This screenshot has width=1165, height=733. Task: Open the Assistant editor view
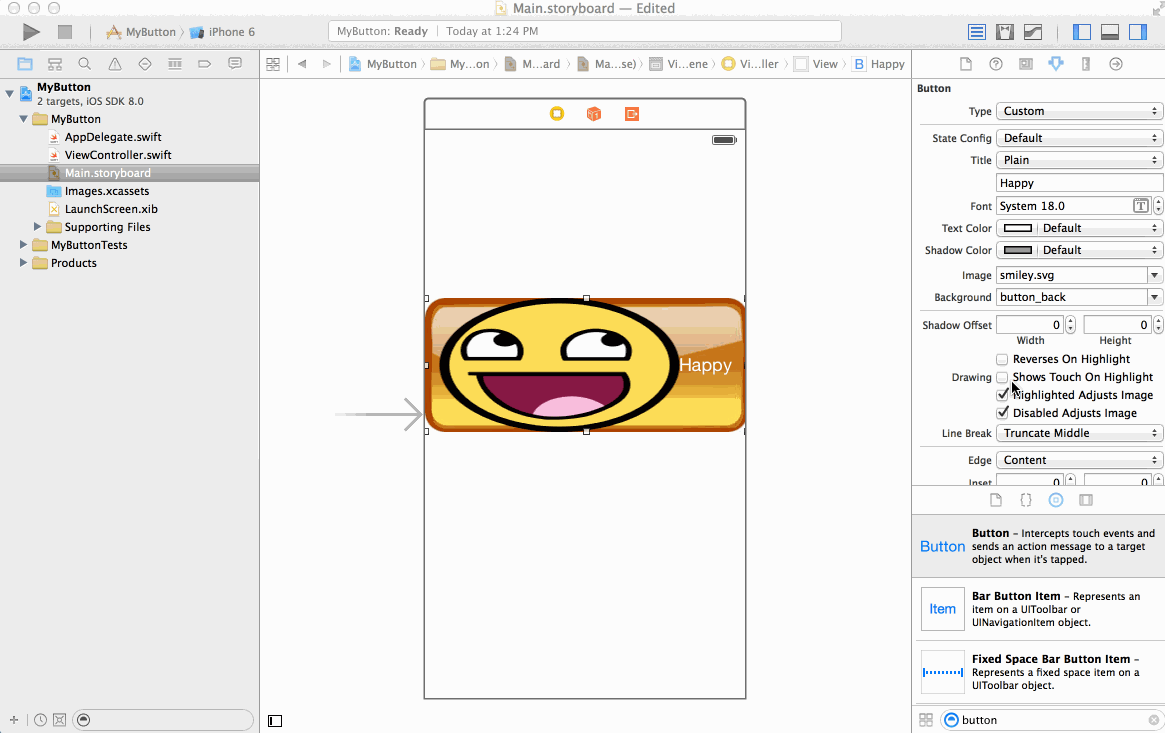click(1005, 32)
